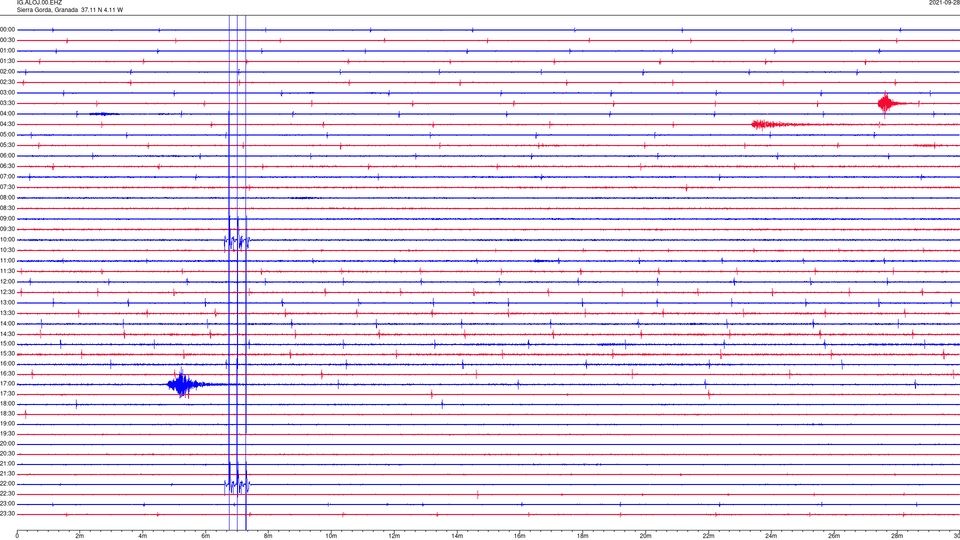Click the 18:30 time label
This screenshot has height=540, width=960.
point(8,414)
